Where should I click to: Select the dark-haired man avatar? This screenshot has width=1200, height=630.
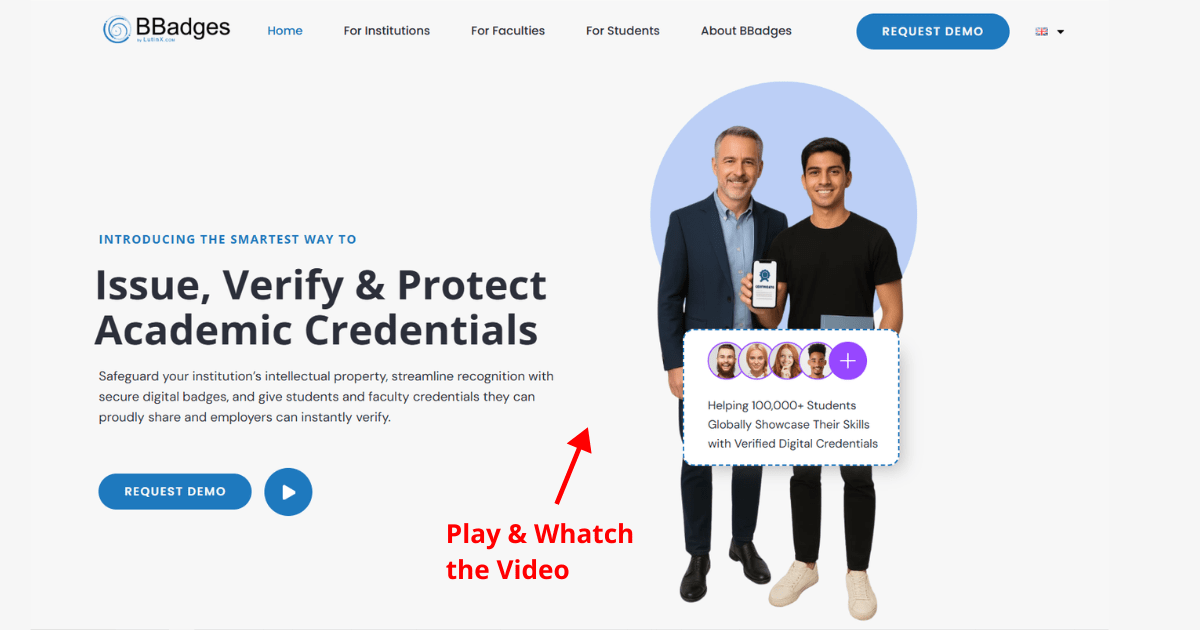click(816, 361)
